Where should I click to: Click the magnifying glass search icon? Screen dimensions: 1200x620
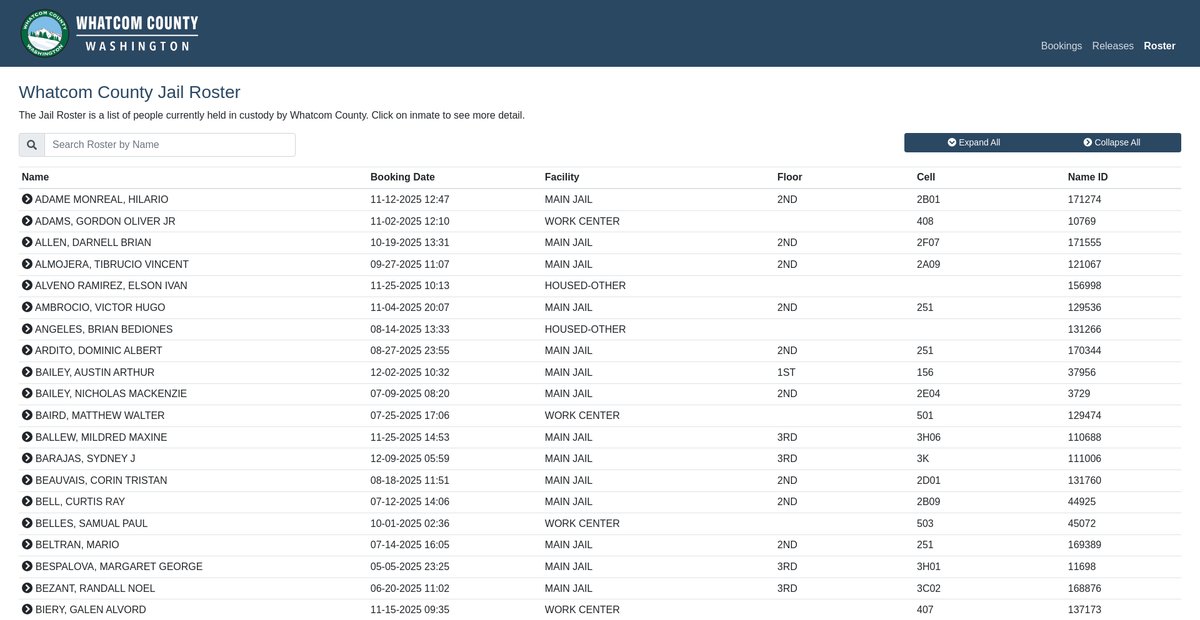32,145
